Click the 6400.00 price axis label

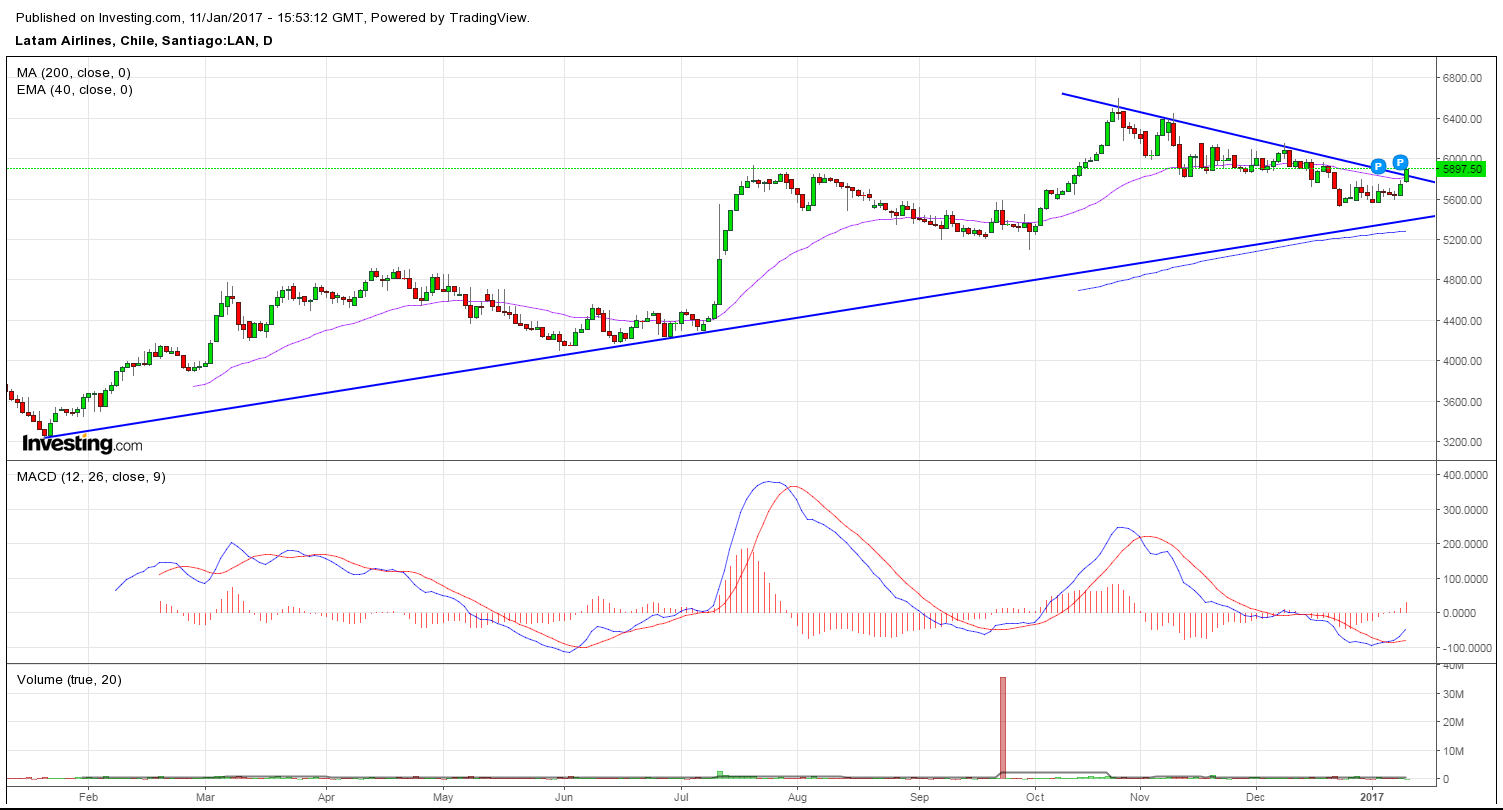pos(1462,119)
